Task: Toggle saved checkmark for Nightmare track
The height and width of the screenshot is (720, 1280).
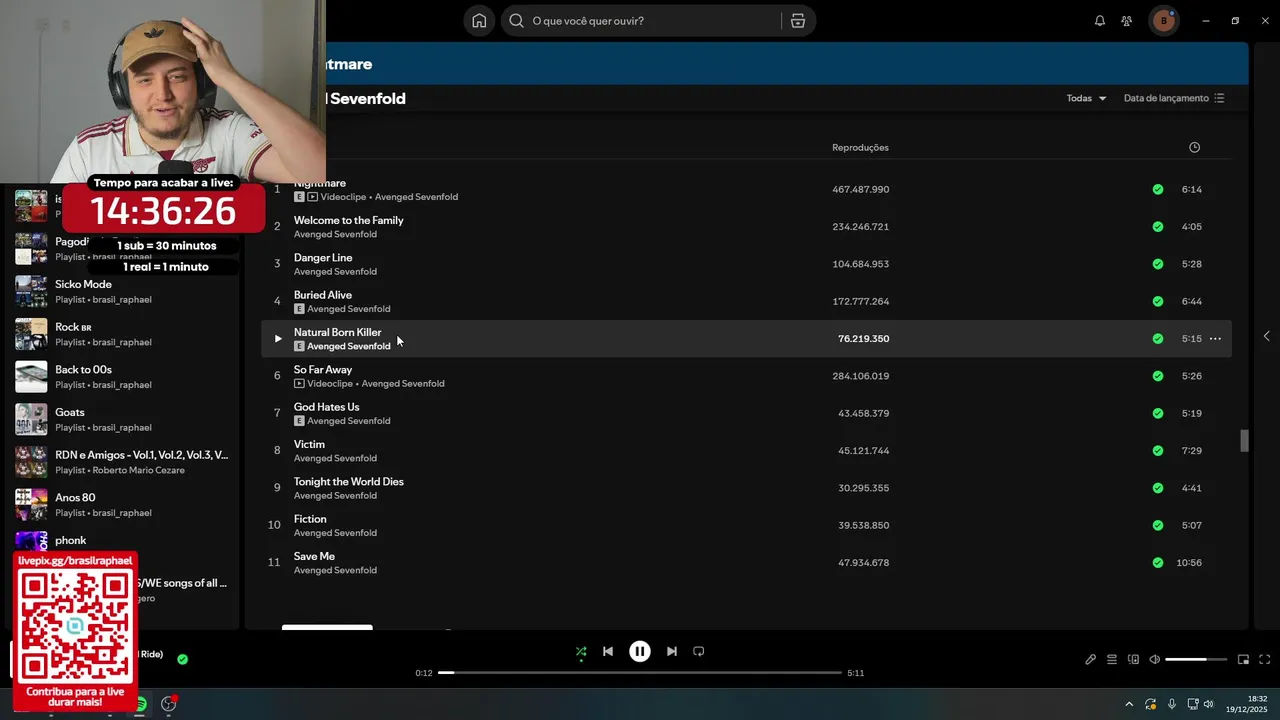Action: coord(1158,189)
